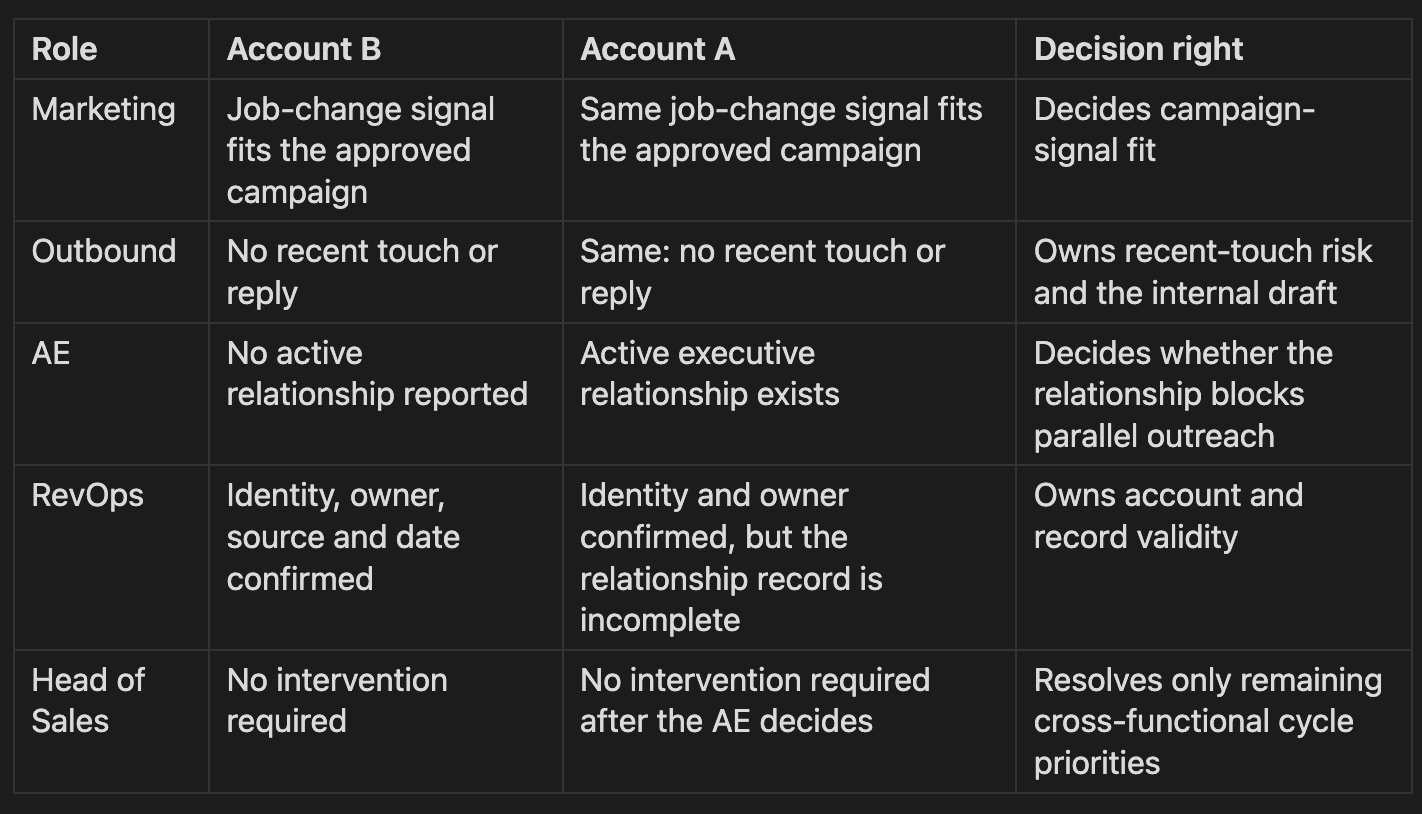Select 'No active relationship reported' cell
Viewport: 1422px width, 814px height.
click(x=386, y=394)
